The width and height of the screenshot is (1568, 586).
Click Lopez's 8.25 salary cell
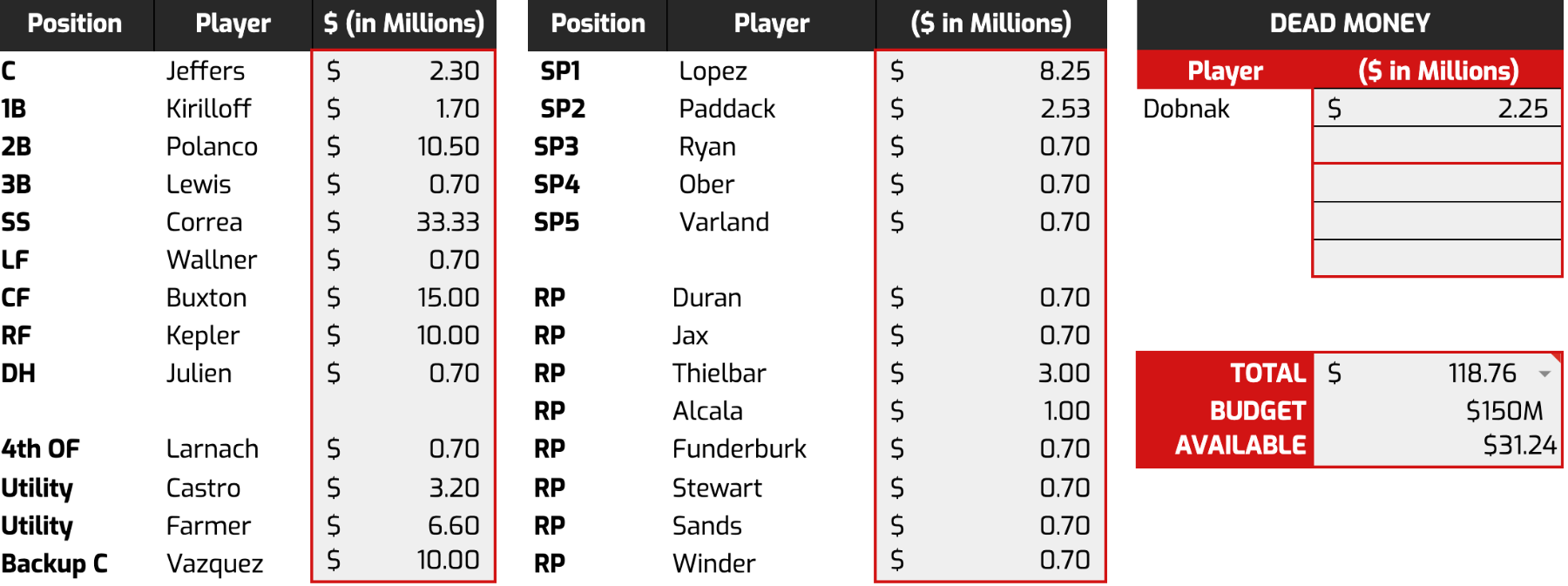[x=990, y=71]
